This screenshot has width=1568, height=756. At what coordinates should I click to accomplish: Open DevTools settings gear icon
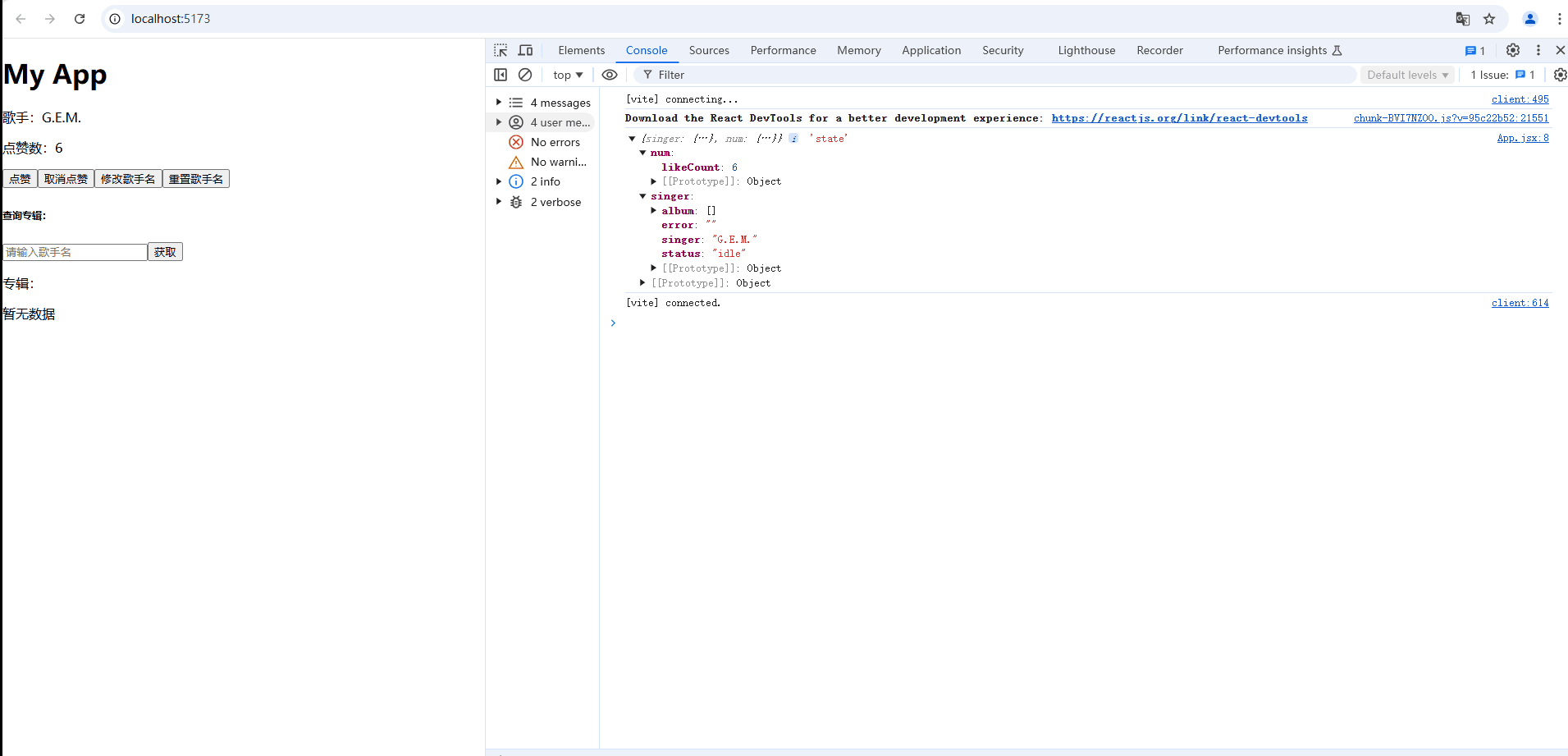[1513, 50]
